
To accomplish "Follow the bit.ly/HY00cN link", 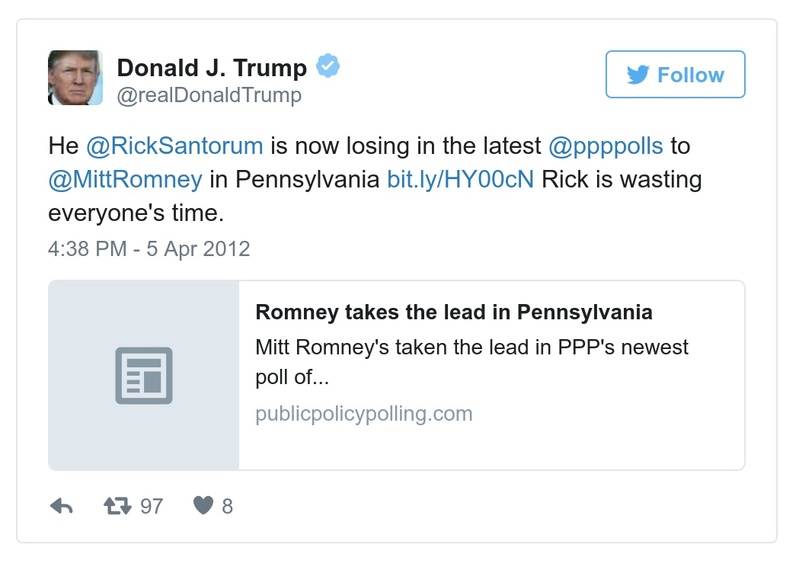I will (x=460, y=180).
